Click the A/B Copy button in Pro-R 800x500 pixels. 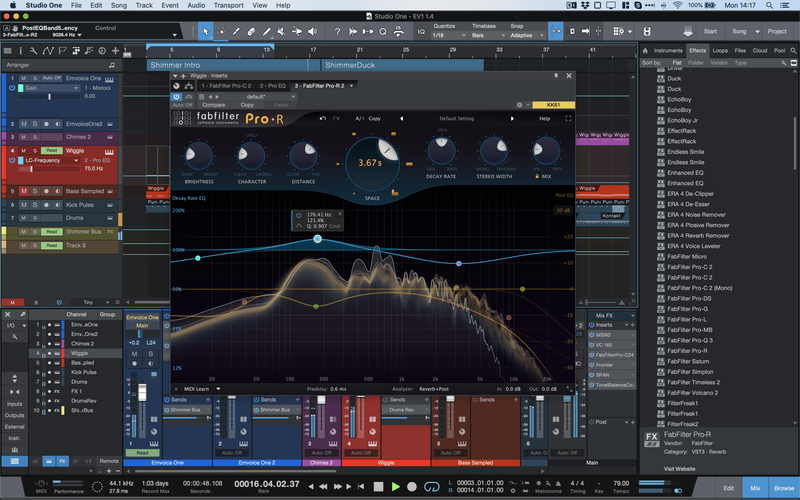[x=374, y=118]
